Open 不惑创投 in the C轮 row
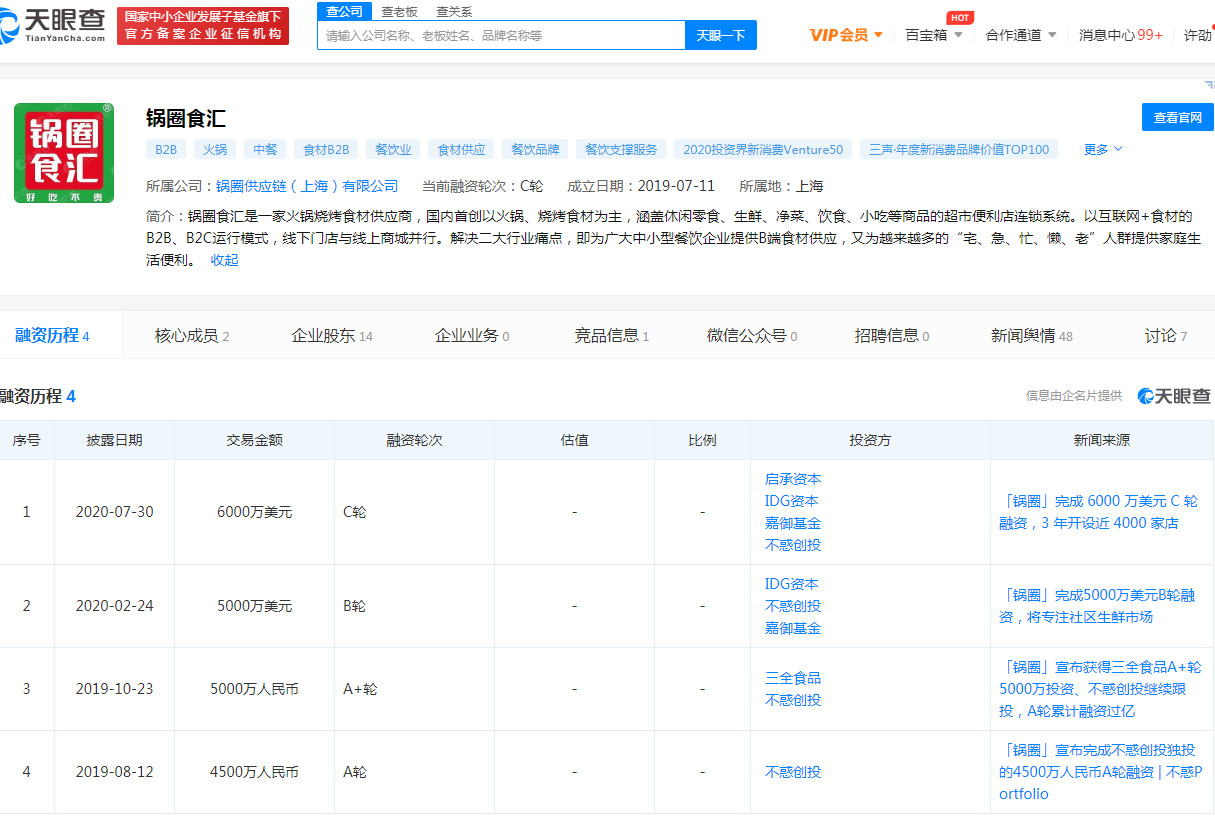The height and width of the screenshot is (820, 1215). tap(793, 545)
